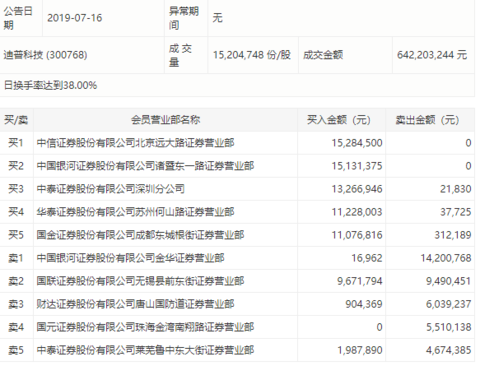Click the 买4 rank cell

pos(16,212)
